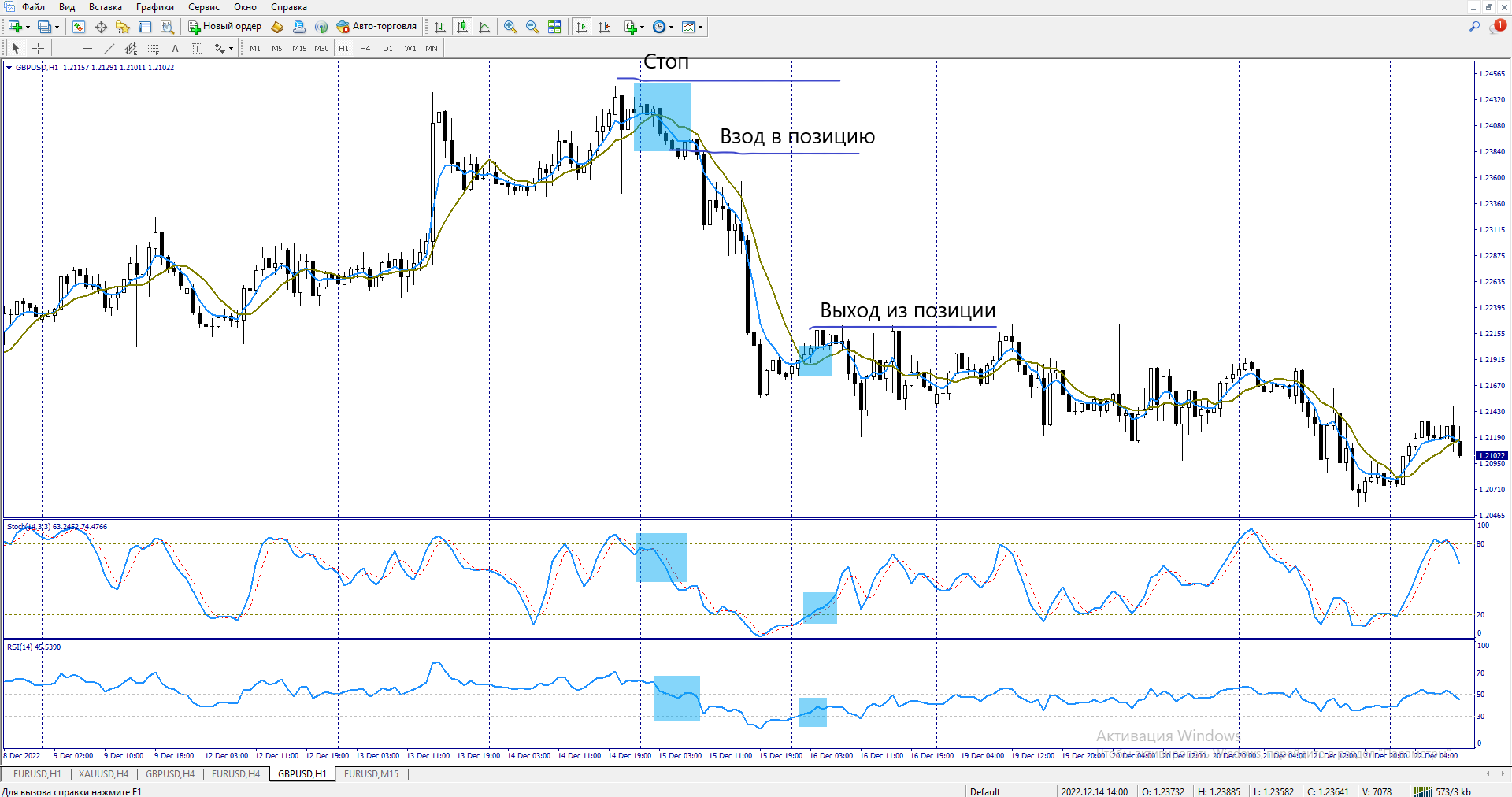
Task: Zoom out the chart with magnifier minus
Action: 532,27
